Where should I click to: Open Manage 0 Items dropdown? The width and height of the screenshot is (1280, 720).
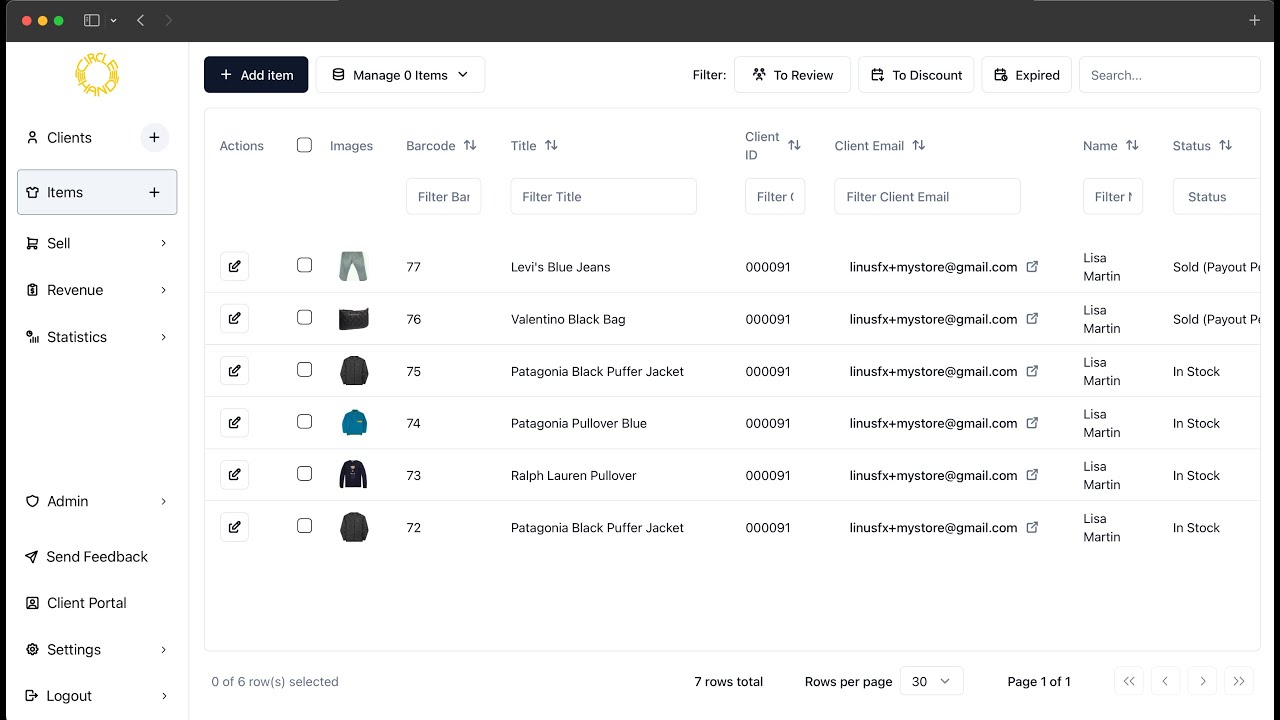click(400, 75)
